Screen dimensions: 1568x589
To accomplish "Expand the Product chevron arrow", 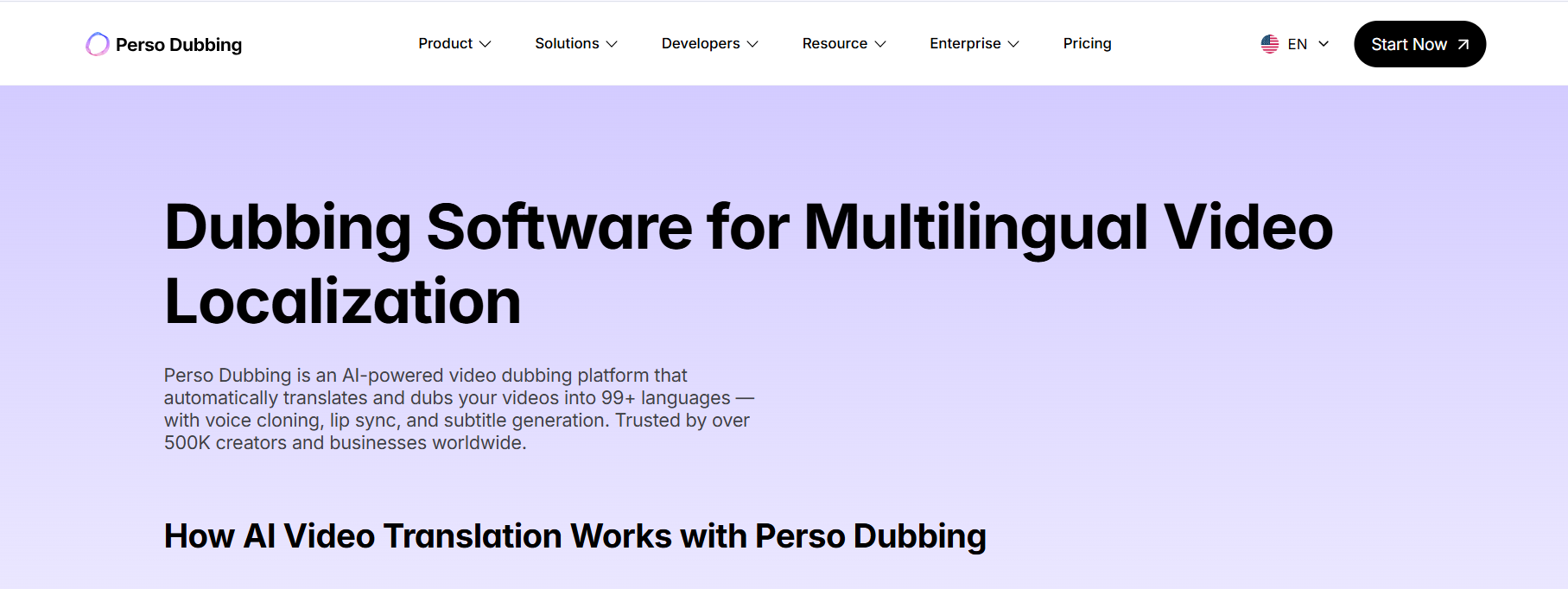I will click(485, 44).
